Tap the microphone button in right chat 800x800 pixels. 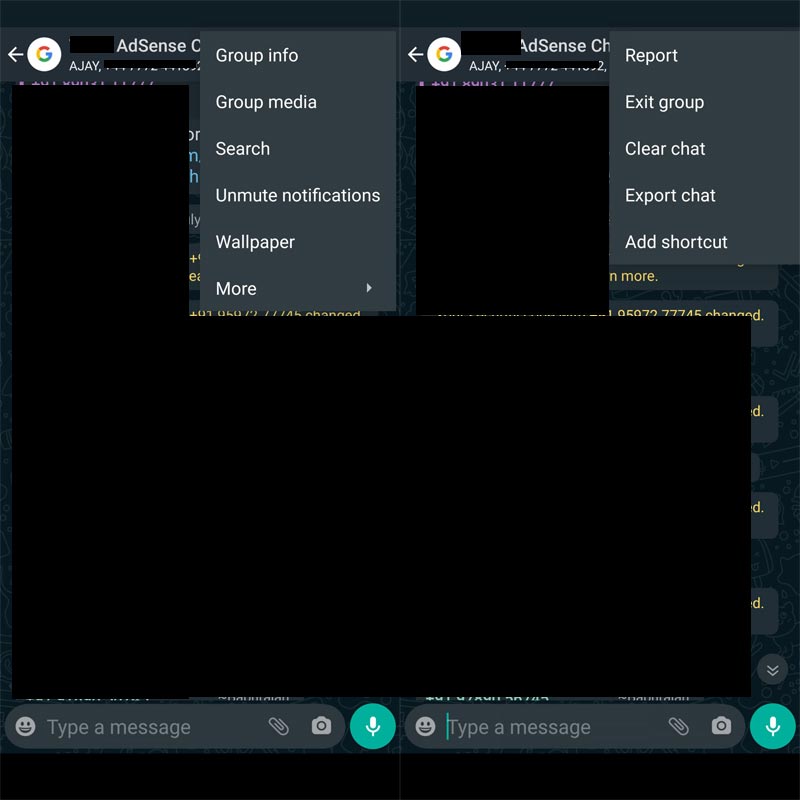point(773,726)
